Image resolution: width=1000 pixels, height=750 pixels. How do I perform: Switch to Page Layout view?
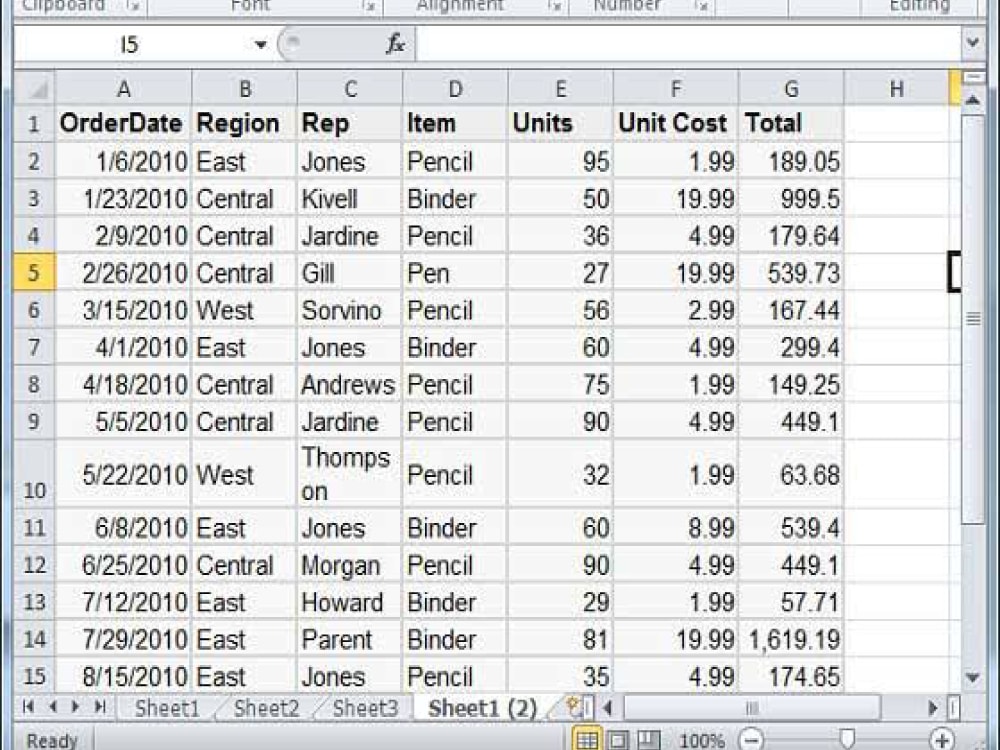click(618, 740)
